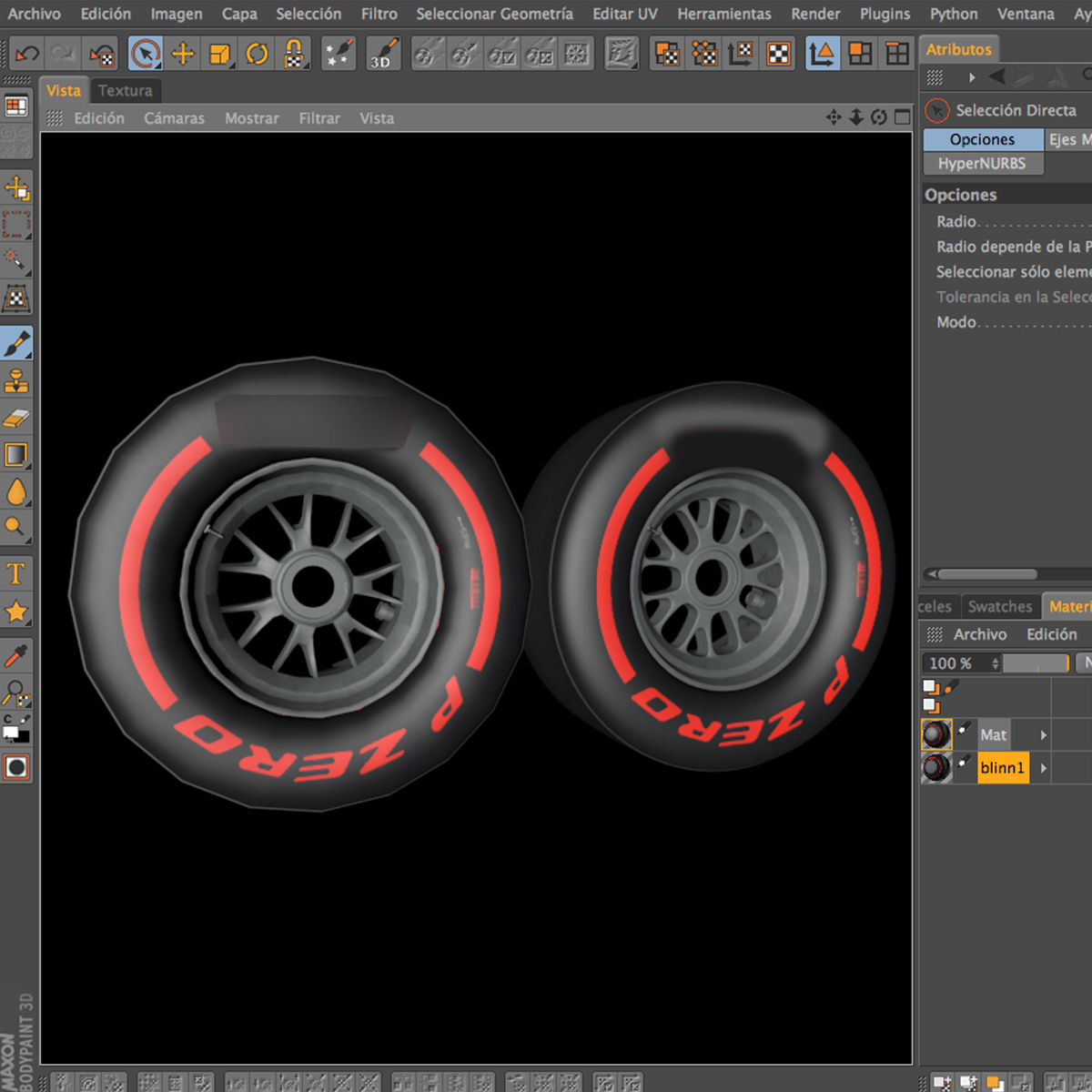
Task: Select the rectangular selection tool
Action: [16, 224]
